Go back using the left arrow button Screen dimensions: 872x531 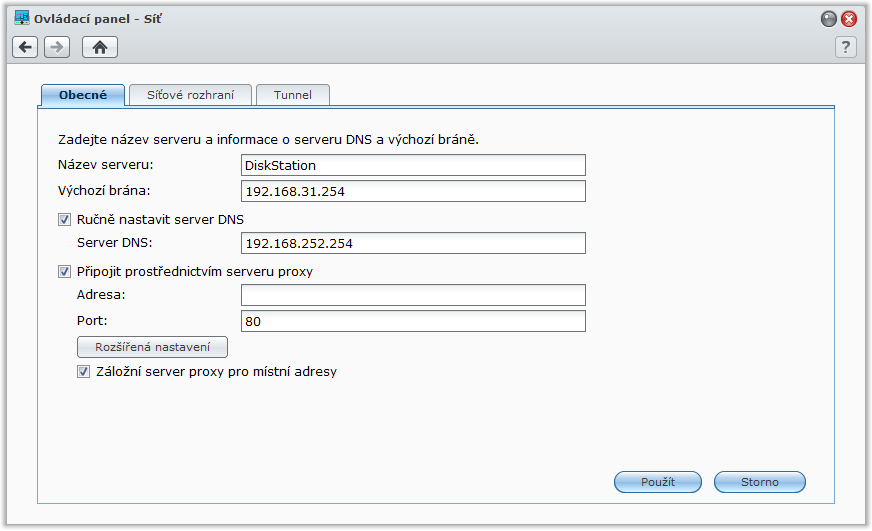pos(25,47)
